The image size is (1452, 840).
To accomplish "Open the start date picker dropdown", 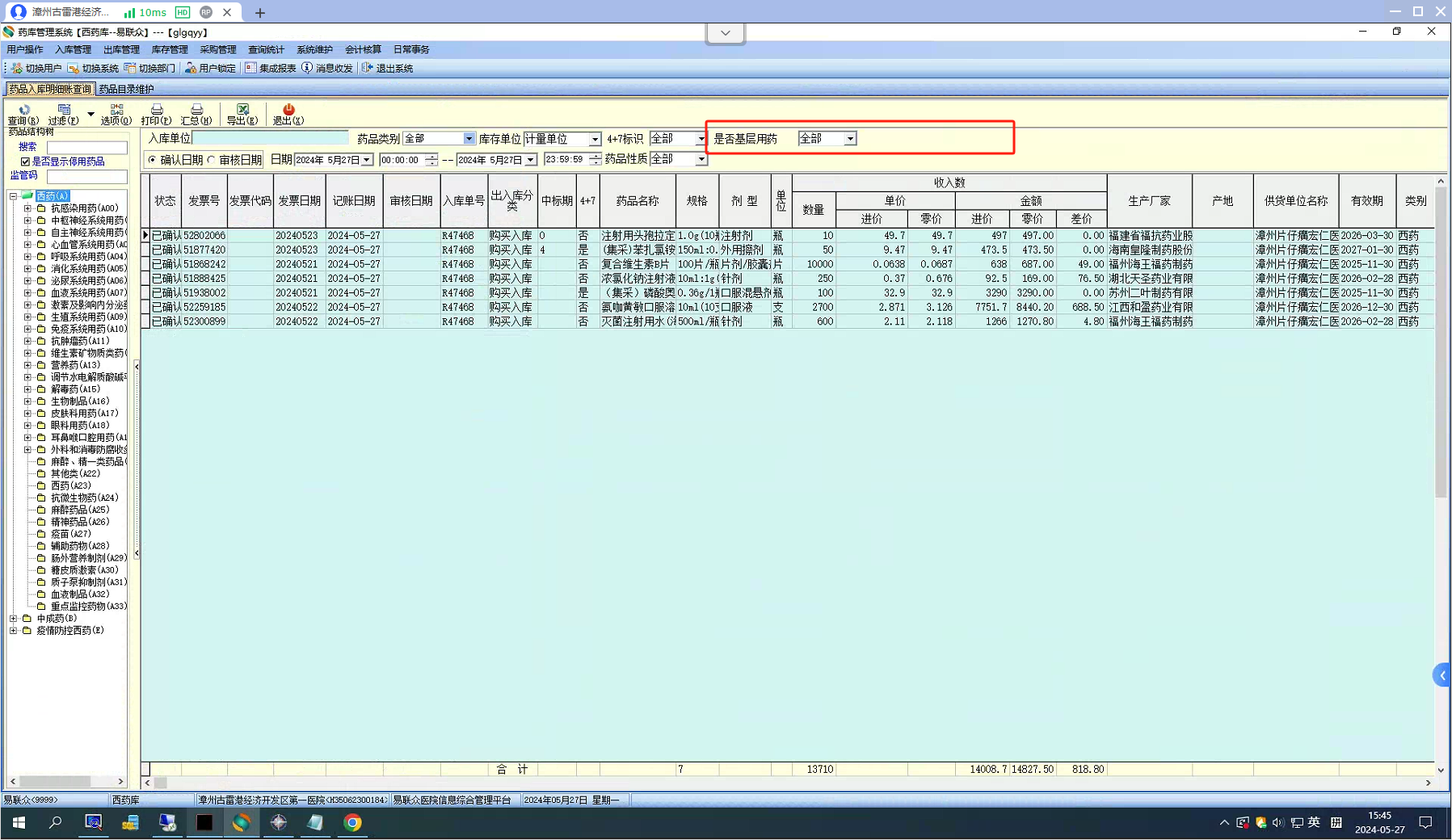I will [x=366, y=160].
